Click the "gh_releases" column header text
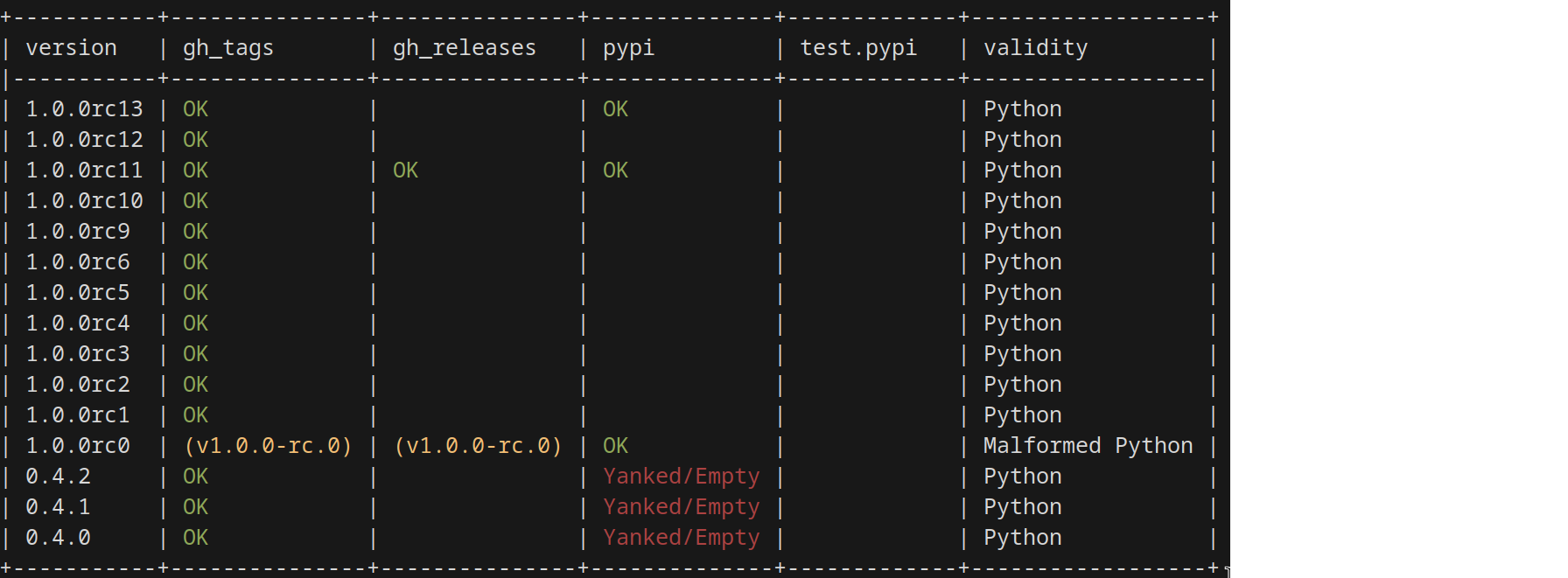Image resolution: width=1568 pixels, height=578 pixels. click(x=464, y=48)
